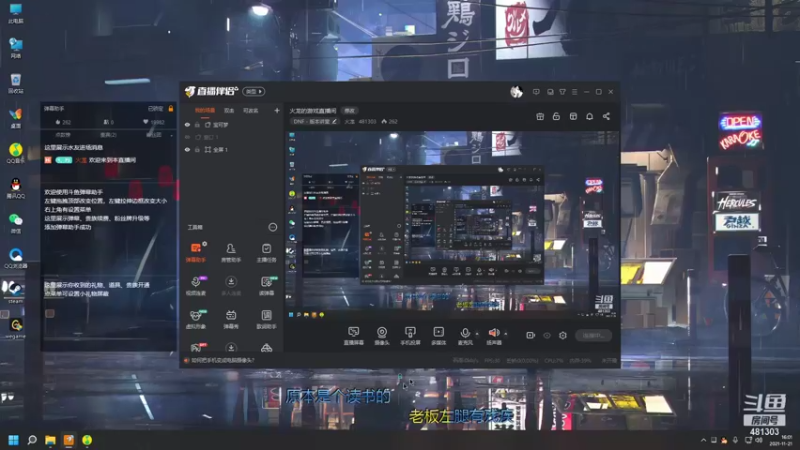Open the 弹幕秀 tool icon
Image resolution: width=800 pixels, height=450 pixels.
coord(231,319)
